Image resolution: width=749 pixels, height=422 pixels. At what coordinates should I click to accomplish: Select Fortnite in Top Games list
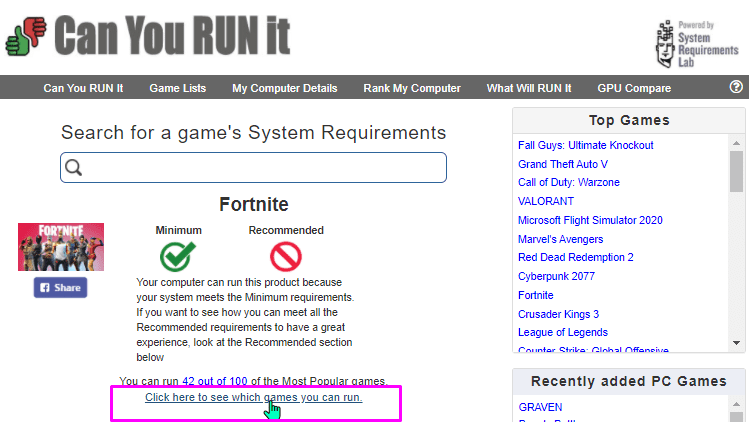[535, 295]
